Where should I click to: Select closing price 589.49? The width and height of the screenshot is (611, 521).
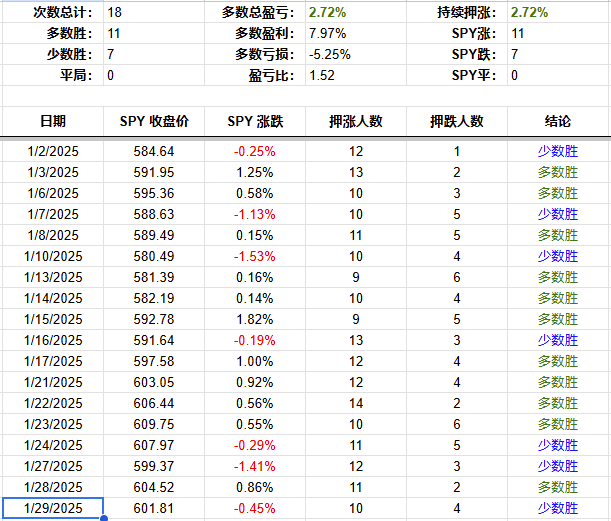pyautogui.click(x=154, y=235)
